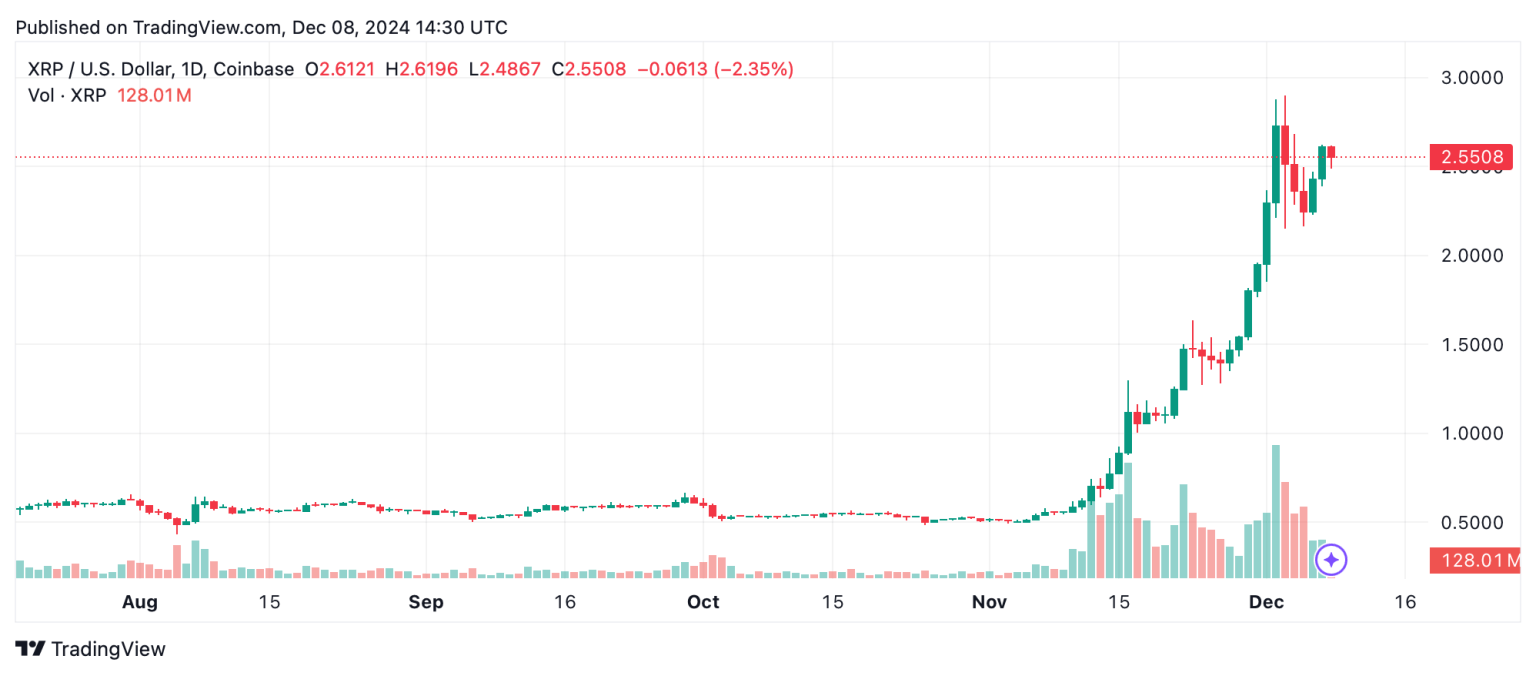Open the Vol · XRP indicator legend
1536x676 pixels.
(x=56, y=96)
